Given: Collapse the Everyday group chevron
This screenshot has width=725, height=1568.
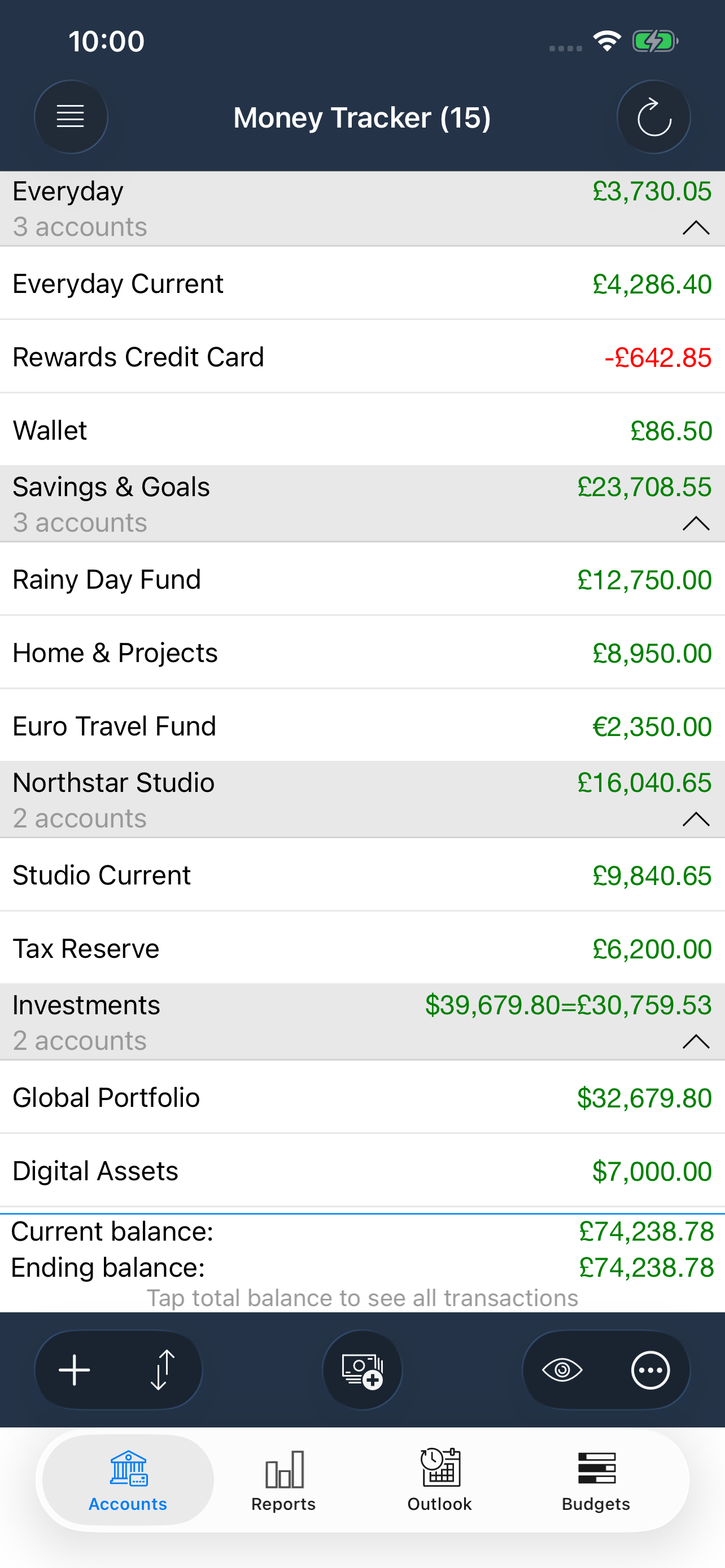Looking at the screenshot, I should click(x=696, y=227).
